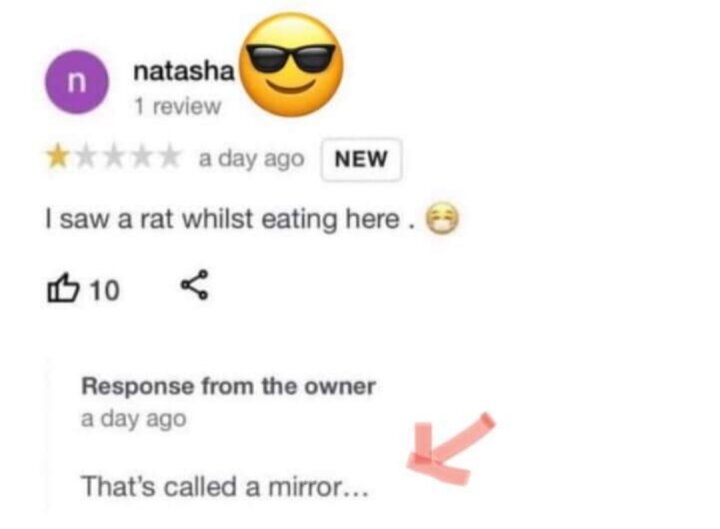Screen dimensions: 720x529
Task: Click the sunglasses emoji sticker
Action: tap(292, 64)
